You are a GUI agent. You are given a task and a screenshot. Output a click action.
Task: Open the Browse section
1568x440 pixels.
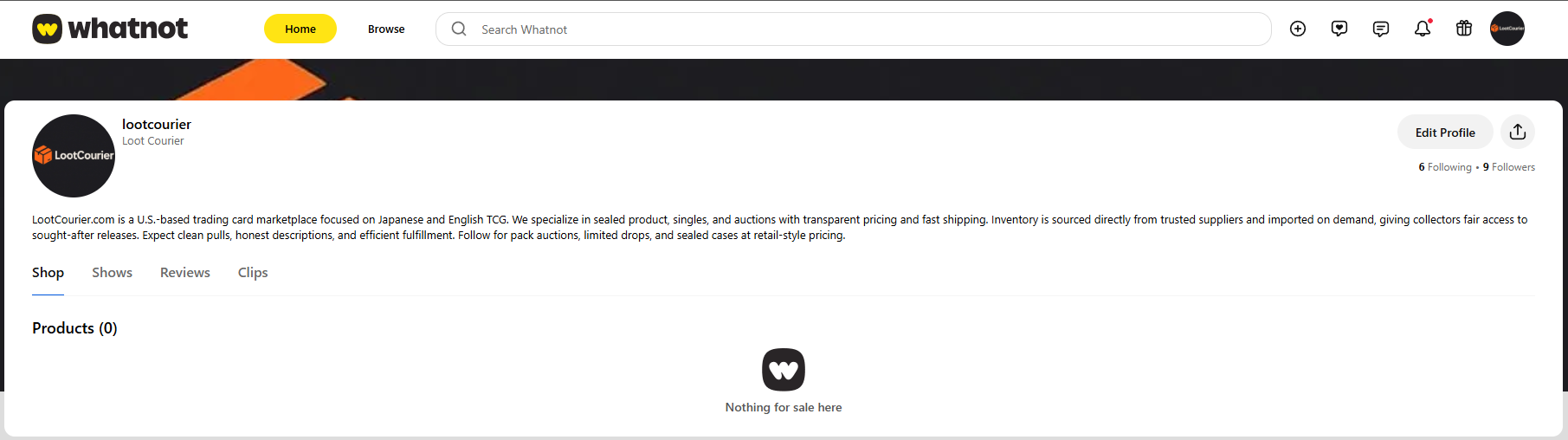(x=386, y=29)
